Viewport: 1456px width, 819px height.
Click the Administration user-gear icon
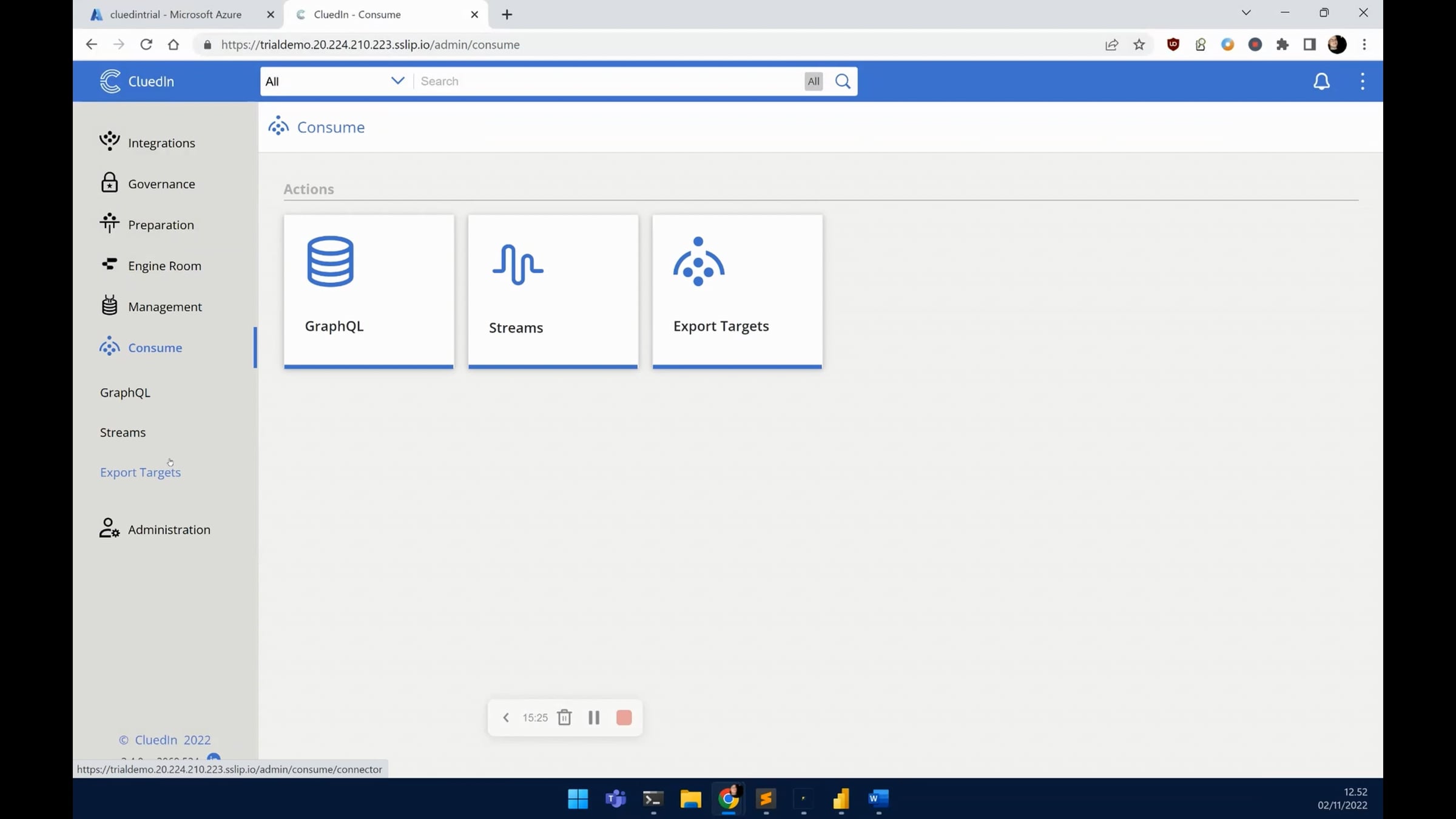coord(109,528)
